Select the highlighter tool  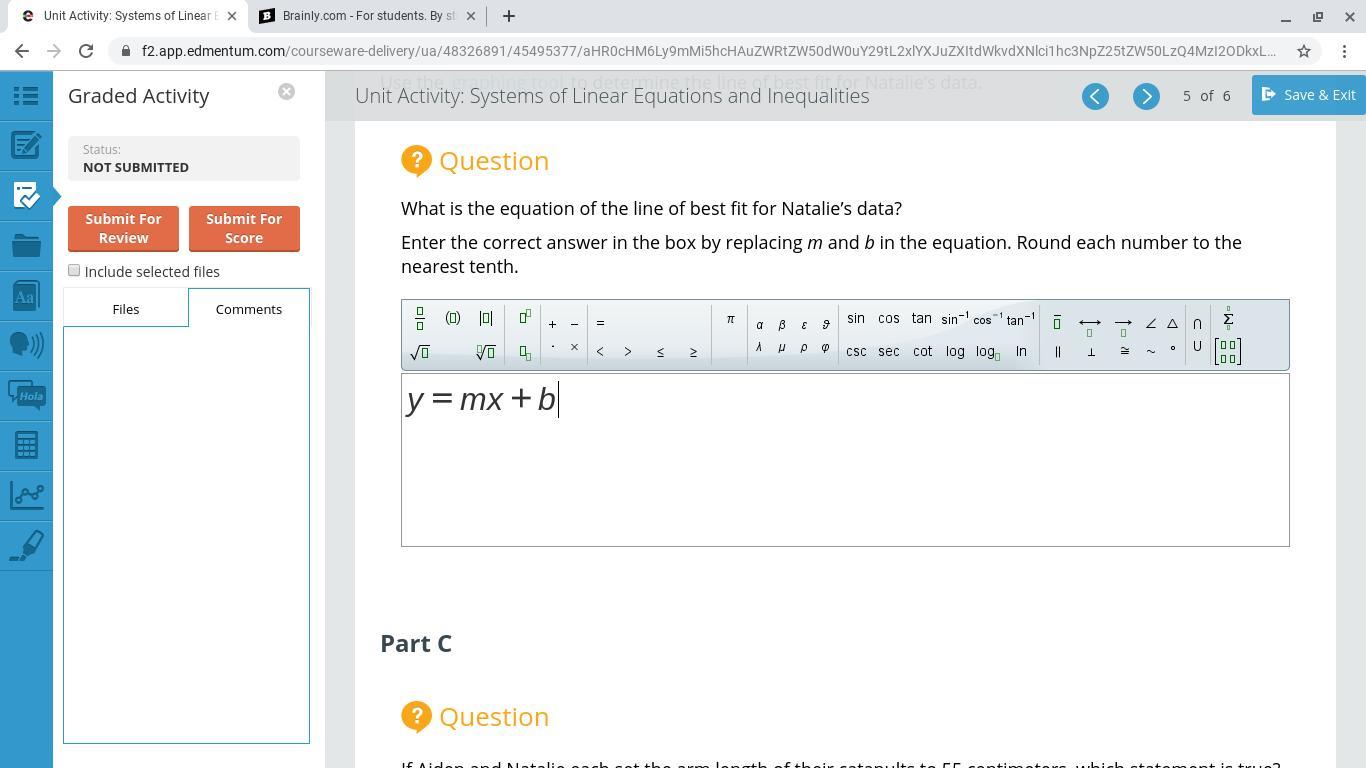point(26,545)
